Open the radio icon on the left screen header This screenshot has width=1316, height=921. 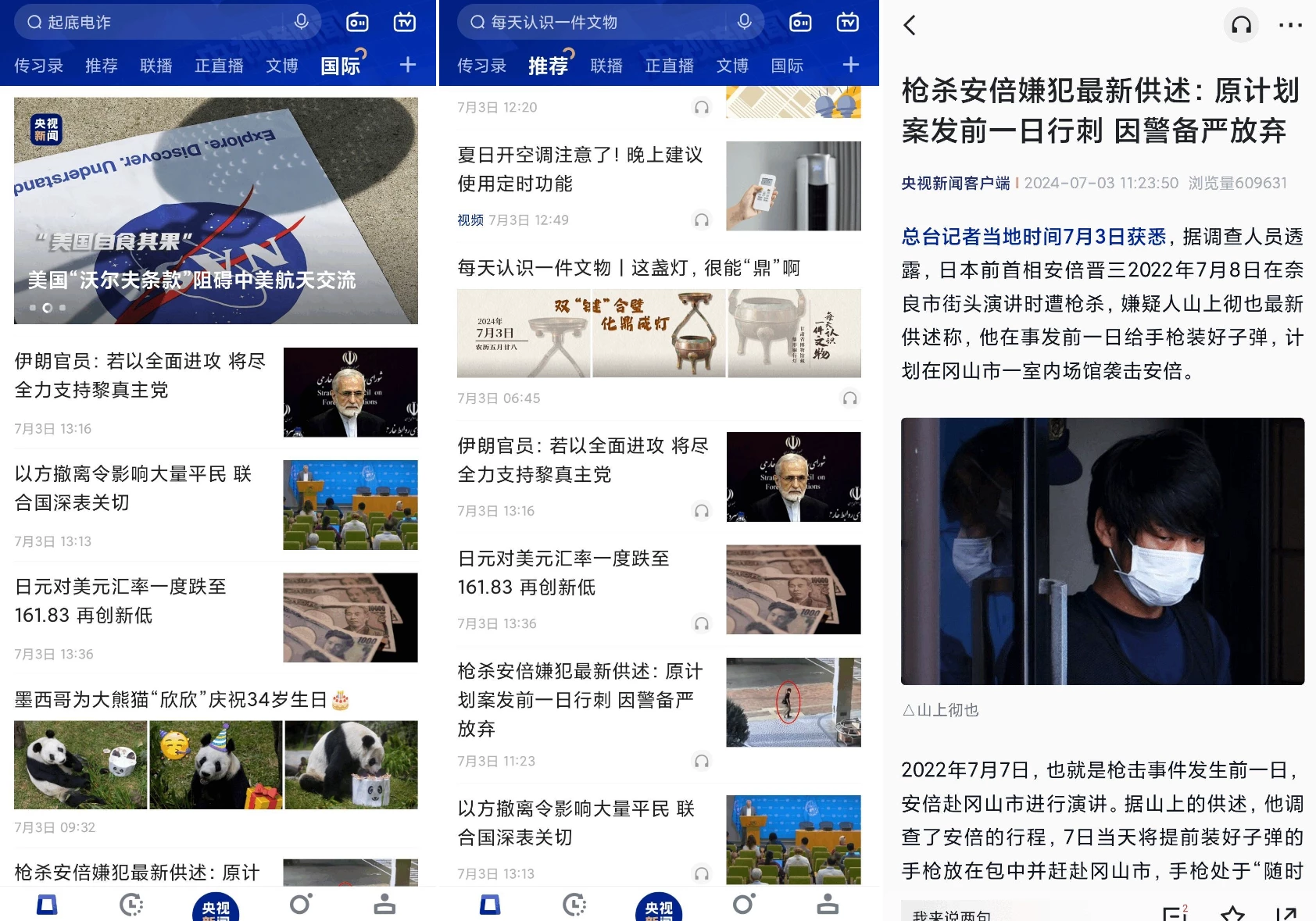pos(358,23)
